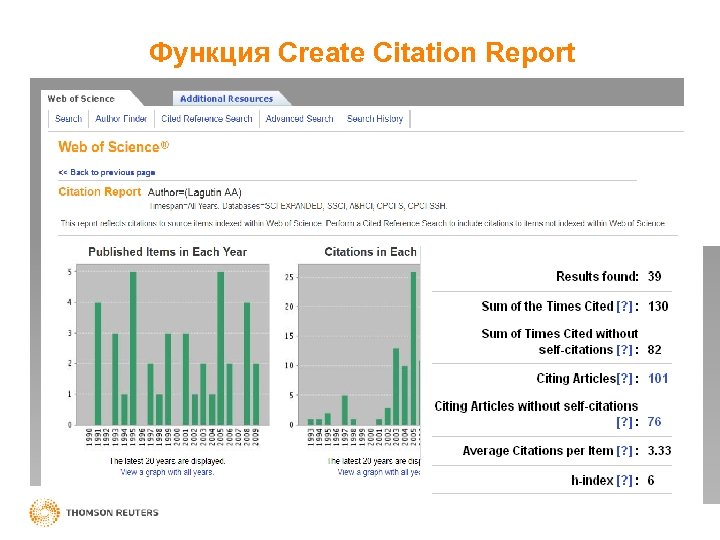
Task: Go to the Search menu item
Action: [x=68, y=119]
